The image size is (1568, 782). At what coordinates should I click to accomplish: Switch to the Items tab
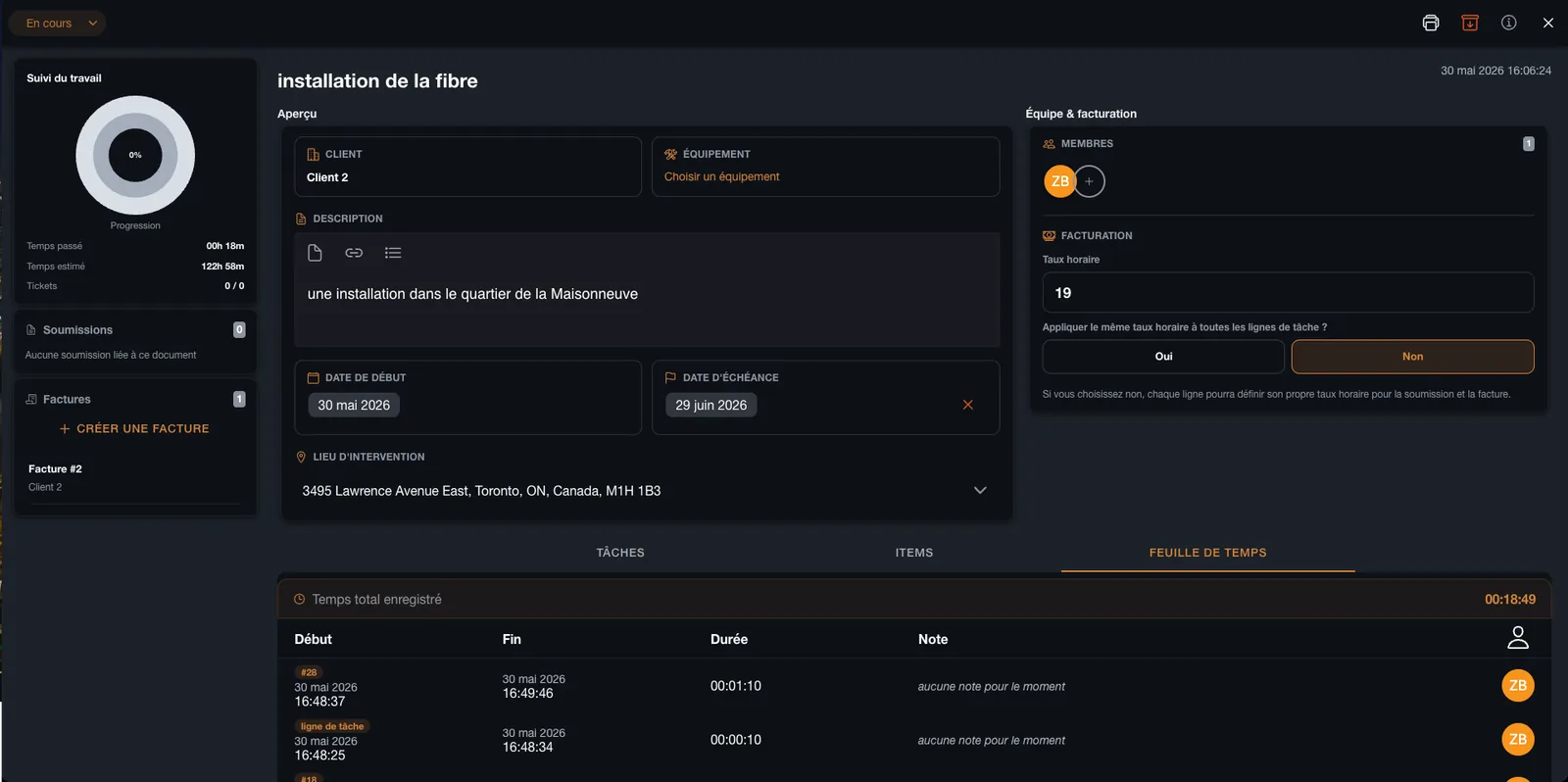click(914, 553)
